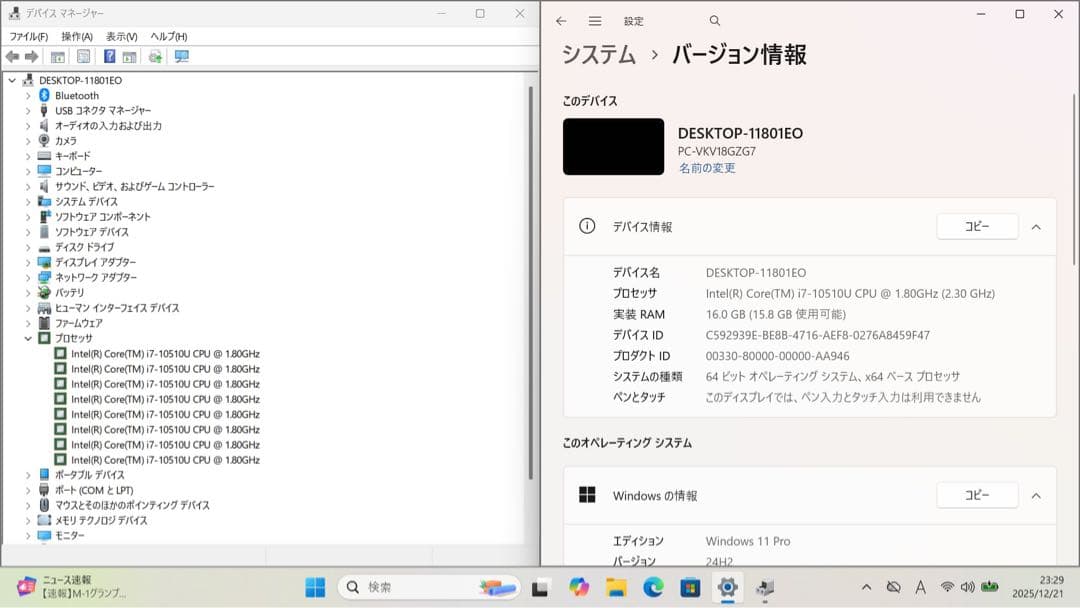This screenshot has height=608, width=1080.
Task: Select the first Intel i7-10510U processor entry
Action: click(150, 353)
